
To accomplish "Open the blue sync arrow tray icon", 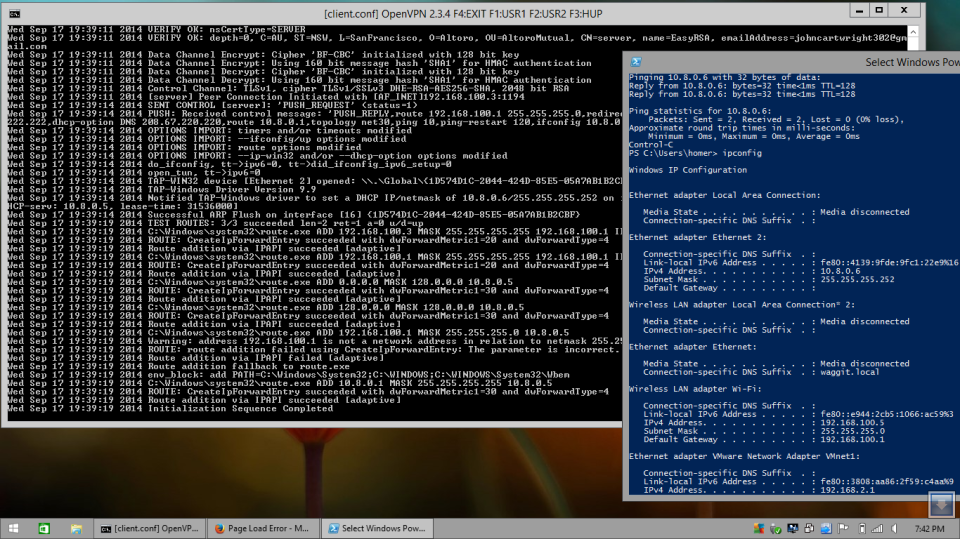I will click(826, 529).
